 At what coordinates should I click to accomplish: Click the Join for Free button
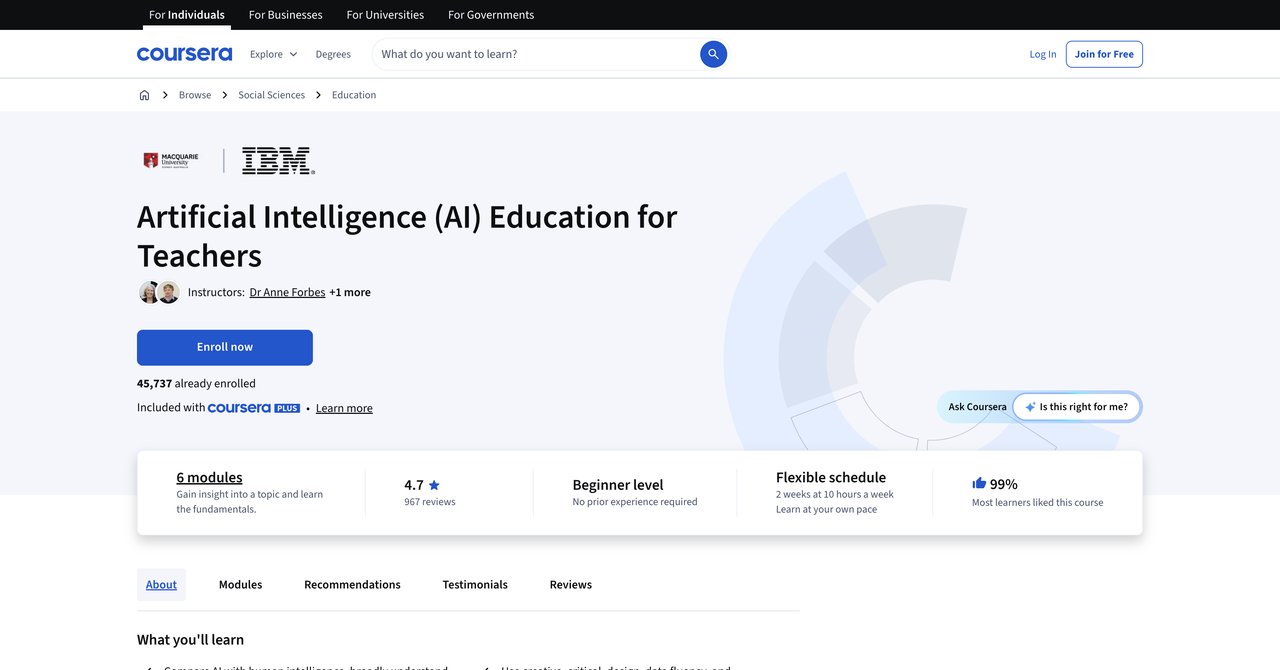click(x=1104, y=54)
